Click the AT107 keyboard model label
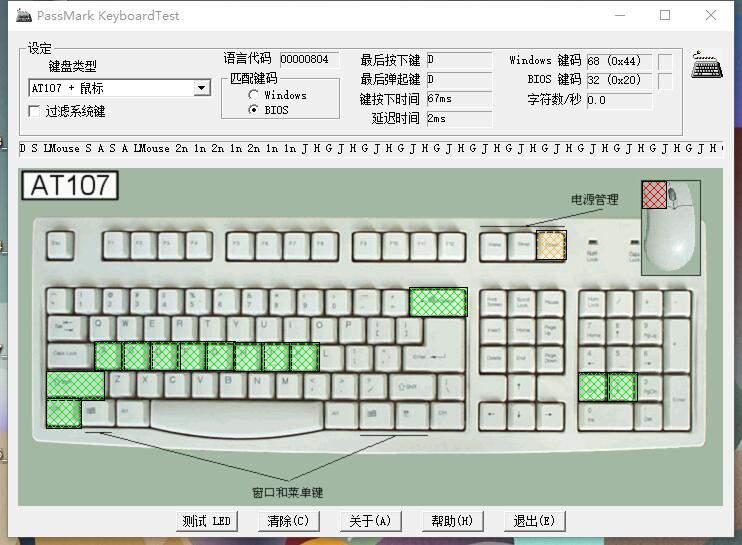This screenshot has height=545, width=742. [70, 185]
